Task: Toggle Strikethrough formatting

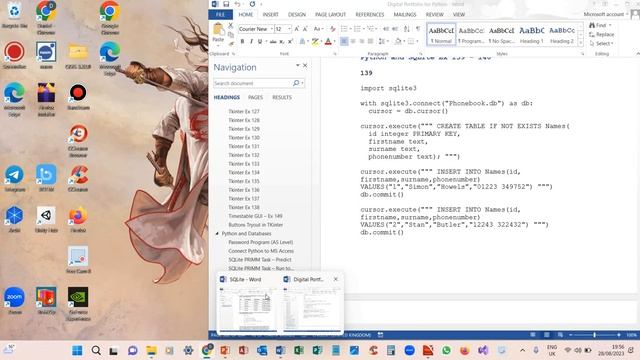Action: 273,41
